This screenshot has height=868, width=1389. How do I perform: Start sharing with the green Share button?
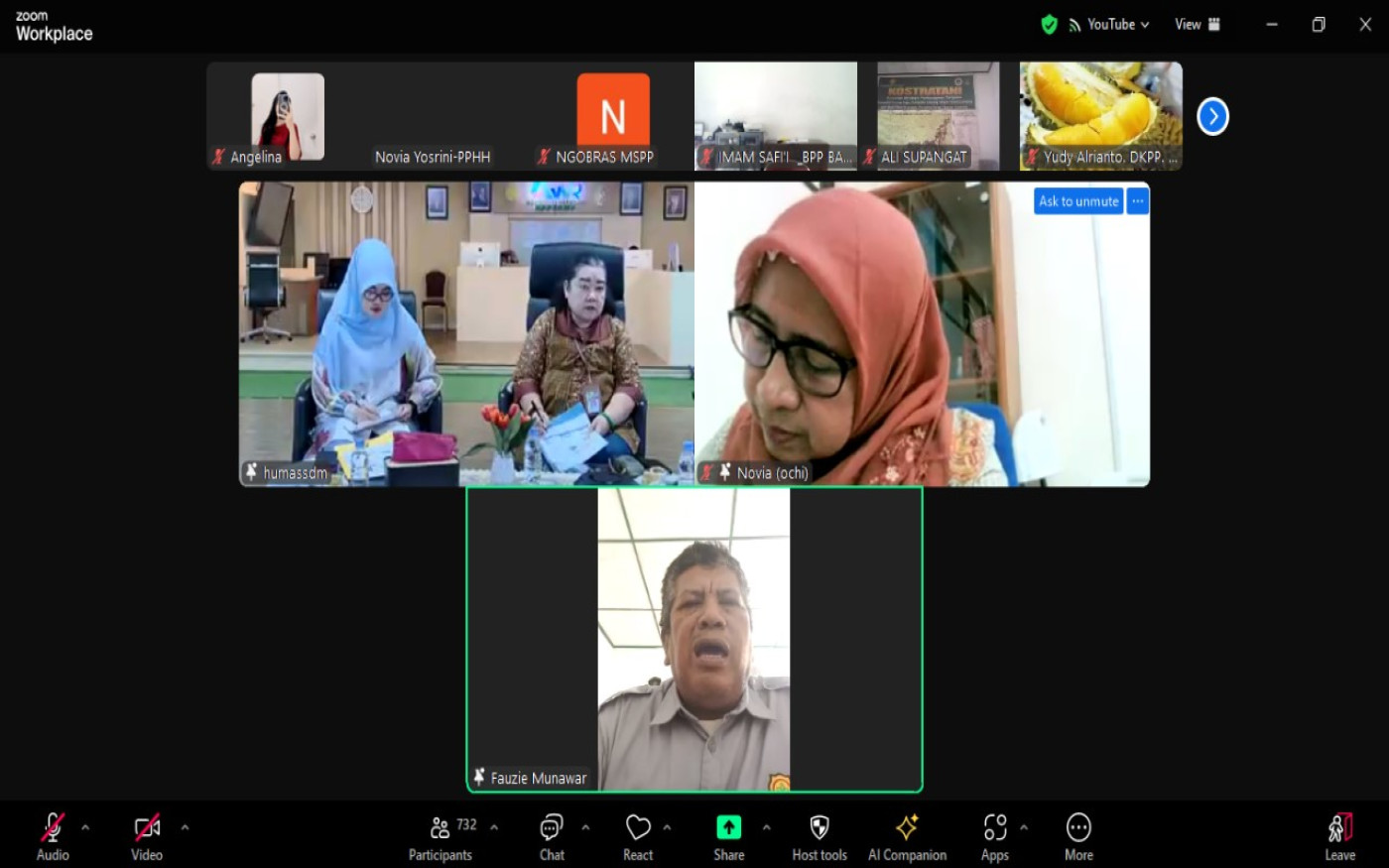pos(728,836)
